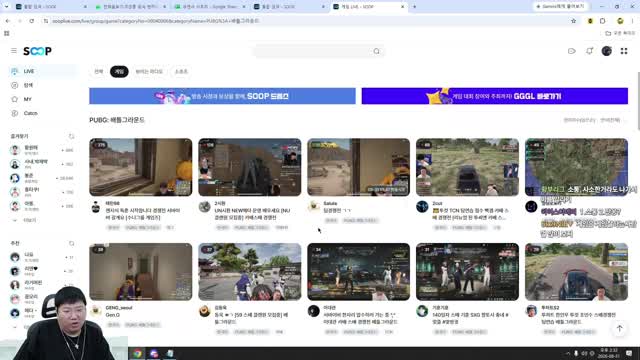This screenshot has width=640, height=360.
Task: Open the Chrome tab search dropdown arrow
Action: coord(6,7)
